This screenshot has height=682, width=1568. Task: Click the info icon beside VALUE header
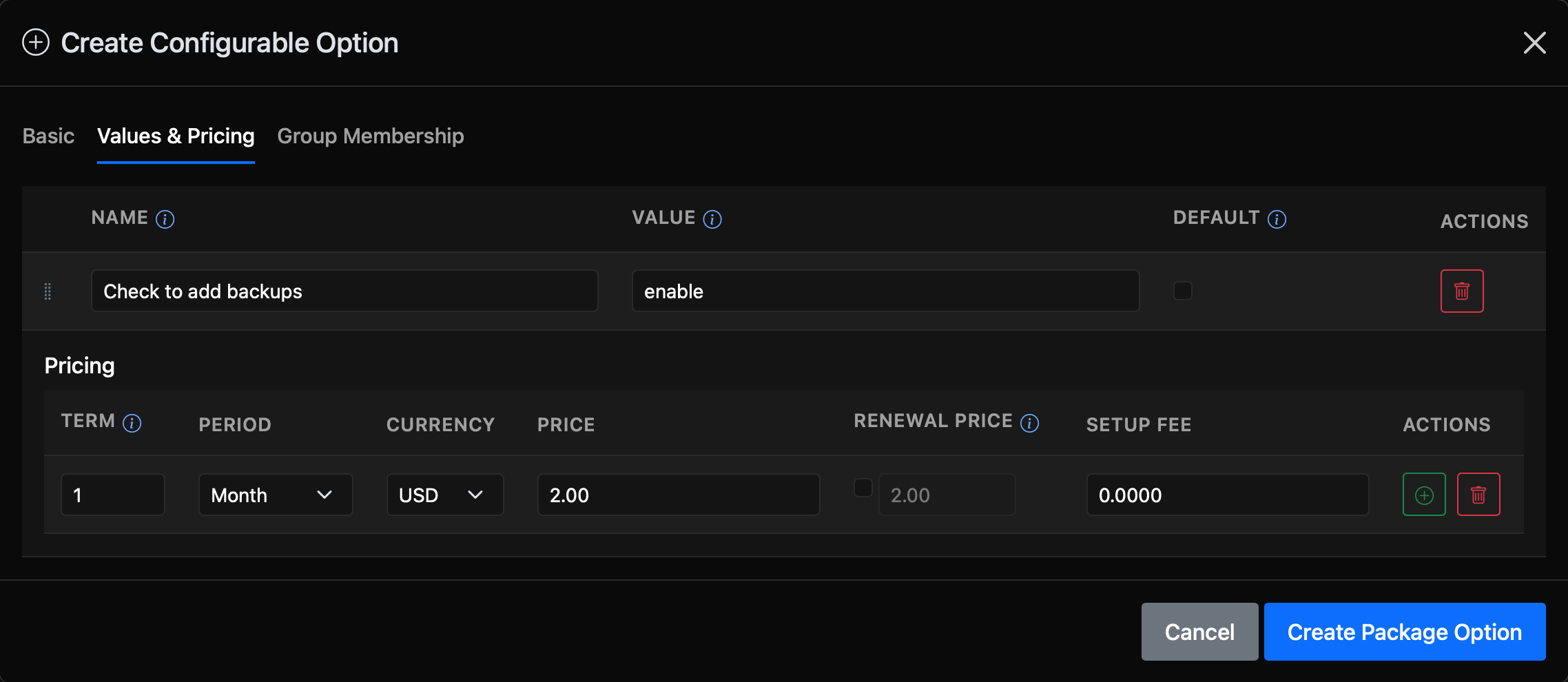[712, 219]
